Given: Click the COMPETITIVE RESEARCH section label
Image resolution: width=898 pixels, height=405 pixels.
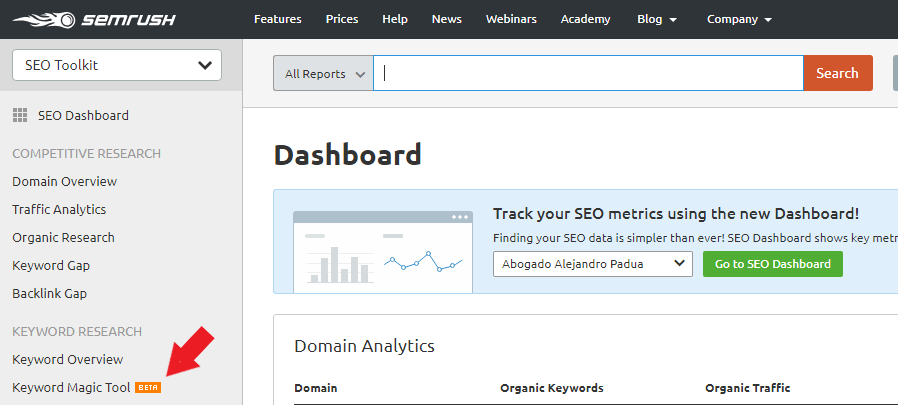Looking at the screenshot, I should point(86,154).
